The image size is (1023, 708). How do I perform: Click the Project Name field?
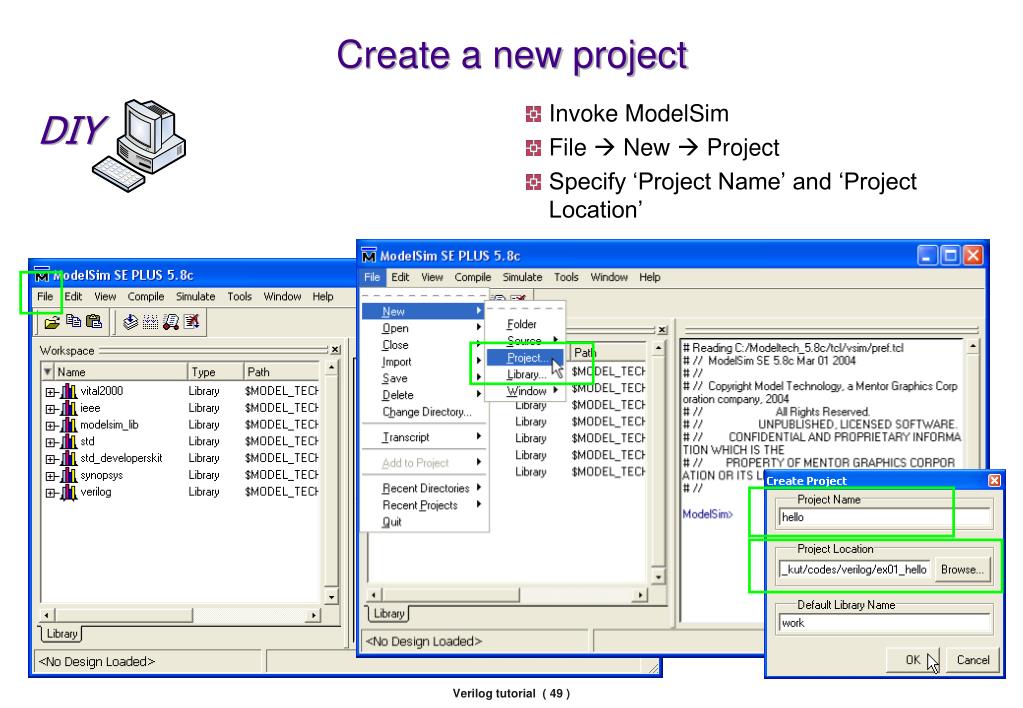click(x=885, y=517)
